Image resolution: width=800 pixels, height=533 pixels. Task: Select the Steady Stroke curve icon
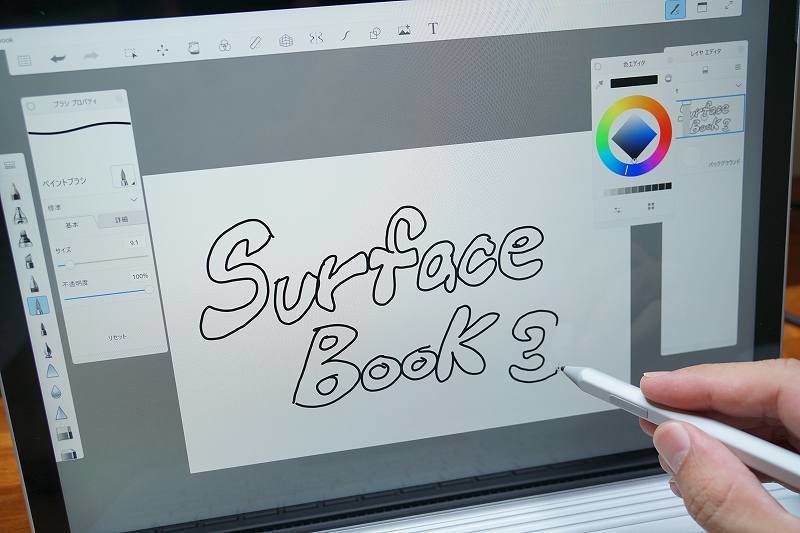[346, 36]
